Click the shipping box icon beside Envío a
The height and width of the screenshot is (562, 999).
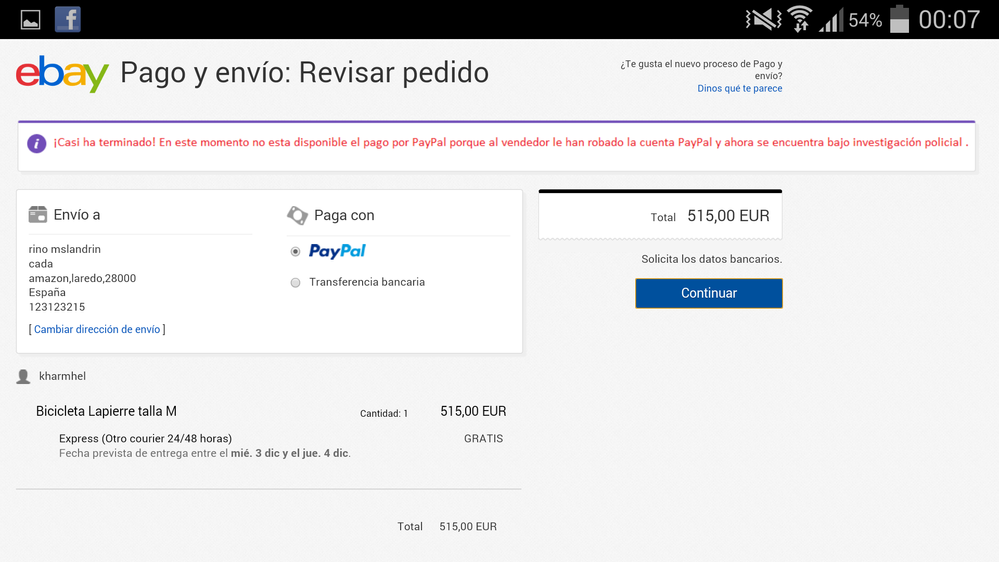coord(38,214)
